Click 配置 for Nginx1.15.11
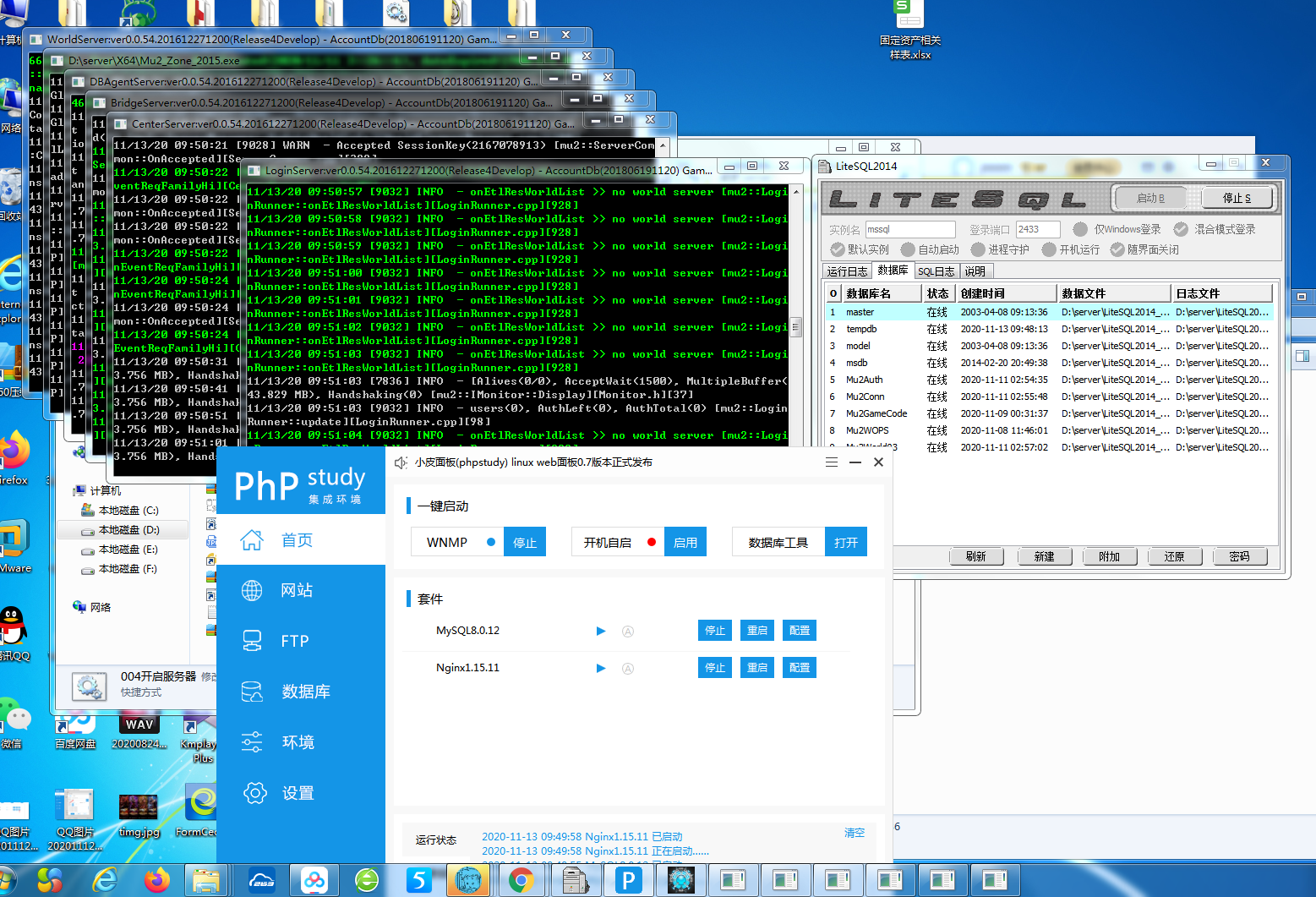 coord(800,668)
